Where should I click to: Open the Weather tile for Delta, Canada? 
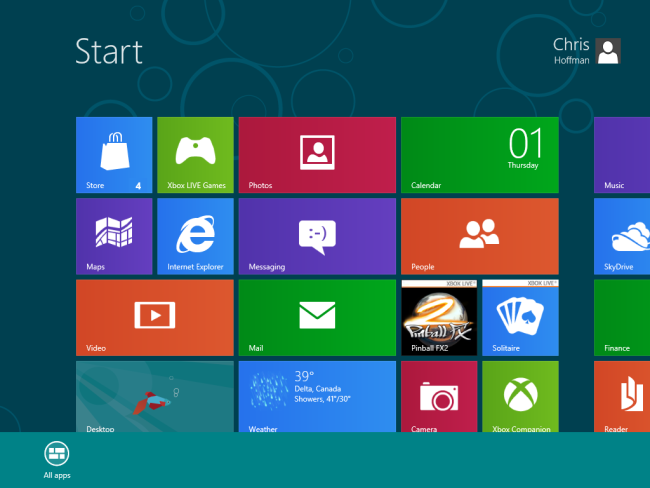317,396
